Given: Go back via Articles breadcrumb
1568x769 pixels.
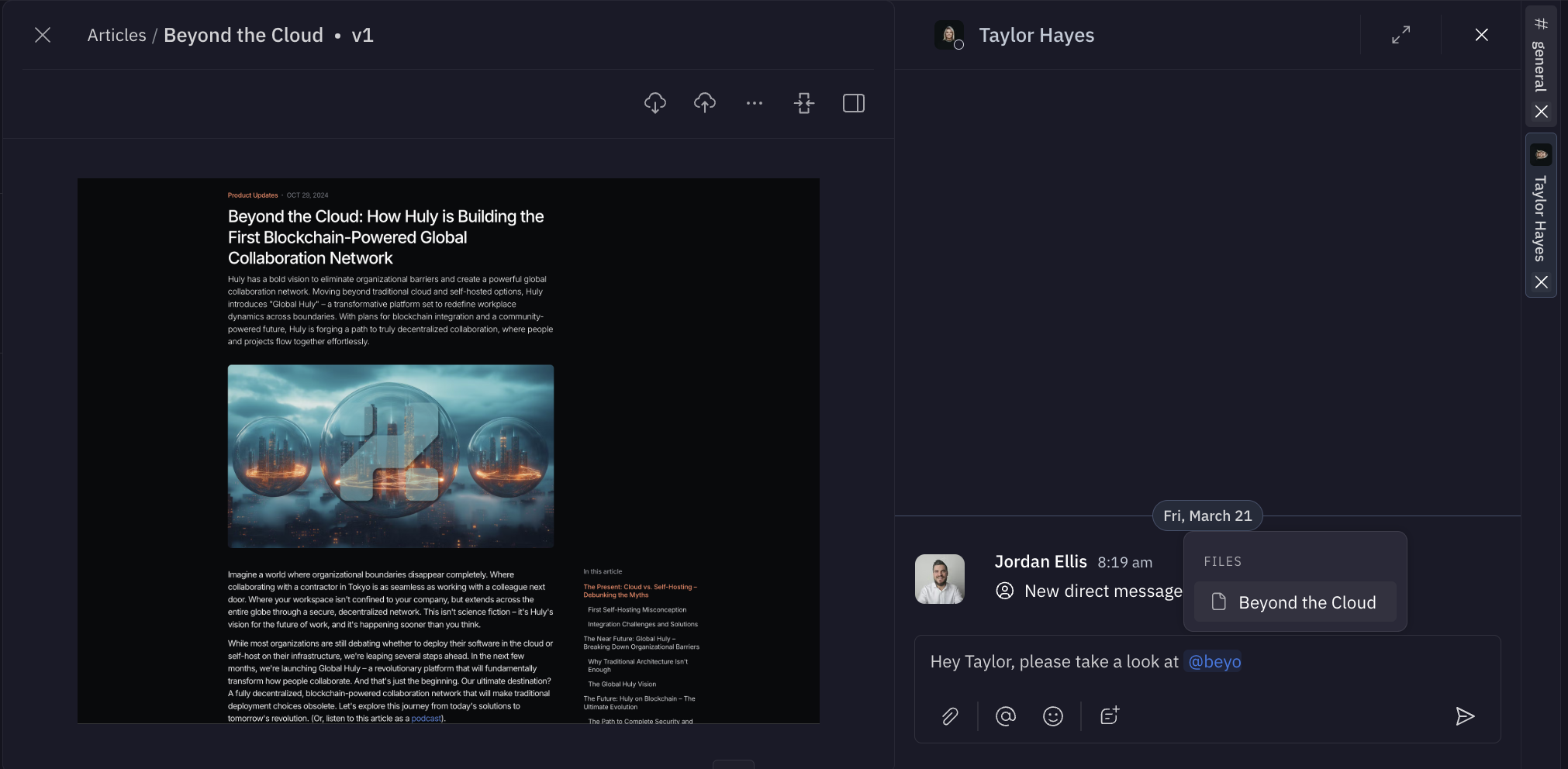Looking at the screenshot, I should (116, 35).
